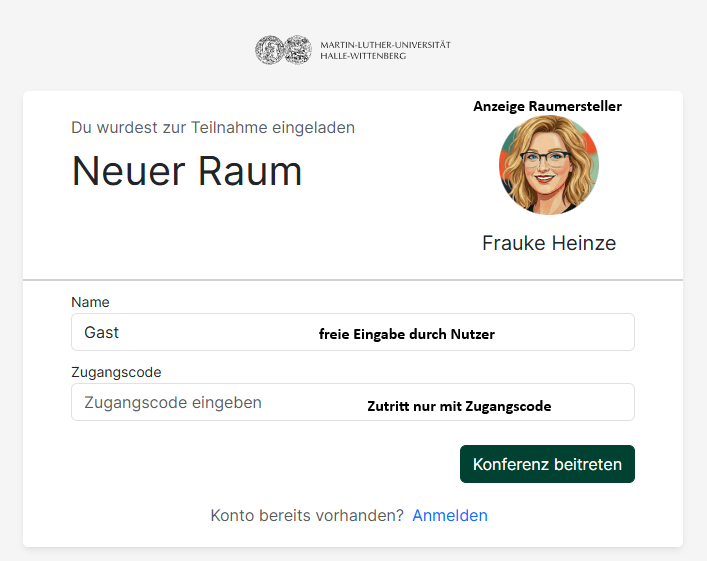Click the Du wurdest zur Teilnahme eingeladen text
Screen dimensions: 707x561
tap(213, 128)
